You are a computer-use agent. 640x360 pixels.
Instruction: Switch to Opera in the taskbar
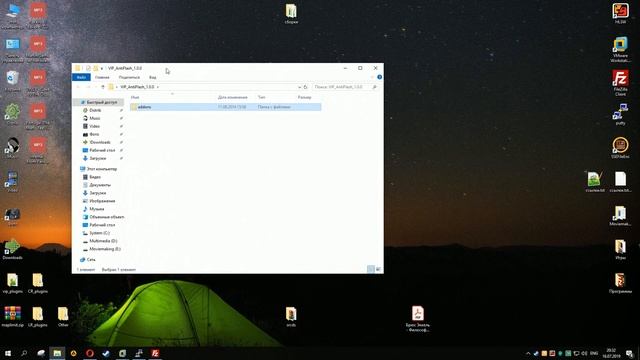tap(90, 353)
